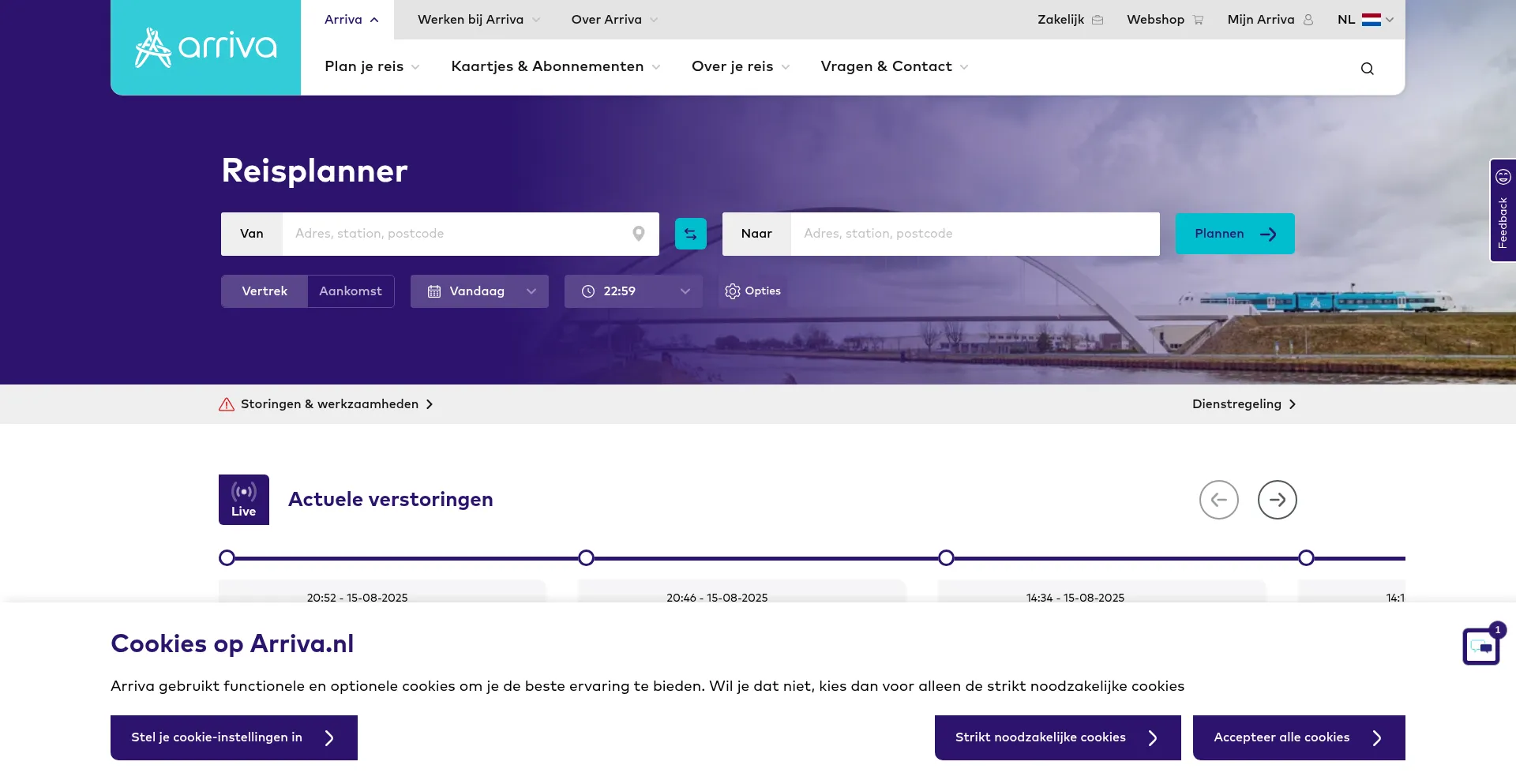Expand the Plan je reis menu
Screen dimensions: 1516x784
point(372,67)
